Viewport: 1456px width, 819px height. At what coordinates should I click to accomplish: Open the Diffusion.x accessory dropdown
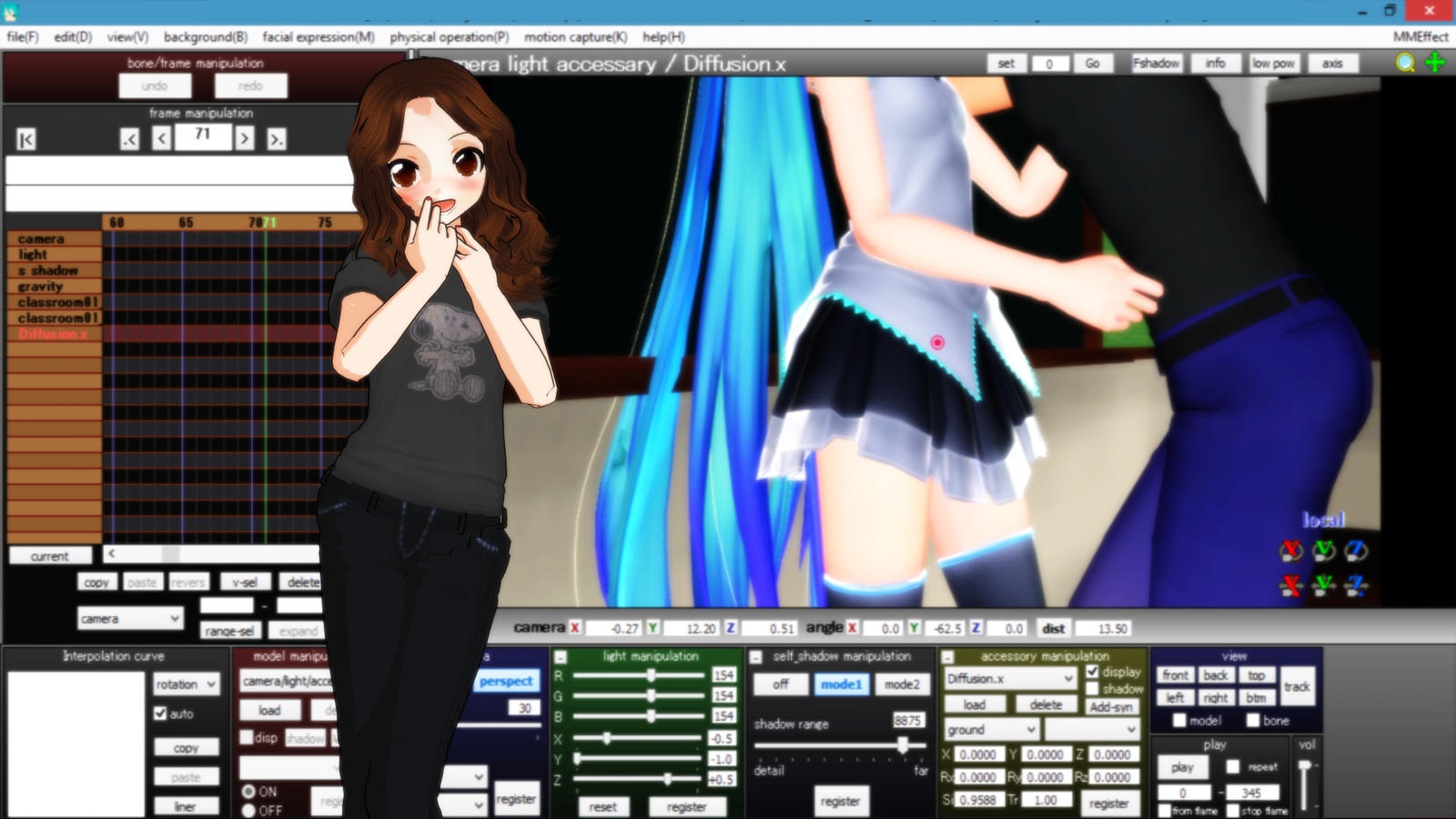[1010, 679]
